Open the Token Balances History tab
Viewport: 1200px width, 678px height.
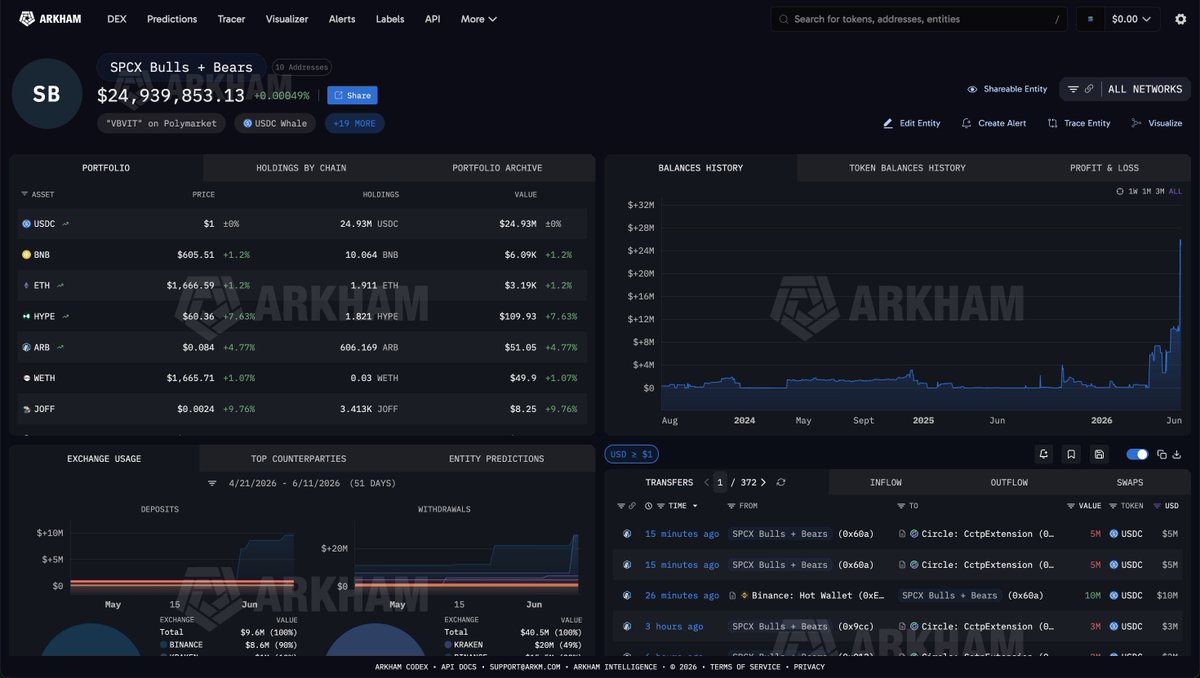(x=907, y=168)
